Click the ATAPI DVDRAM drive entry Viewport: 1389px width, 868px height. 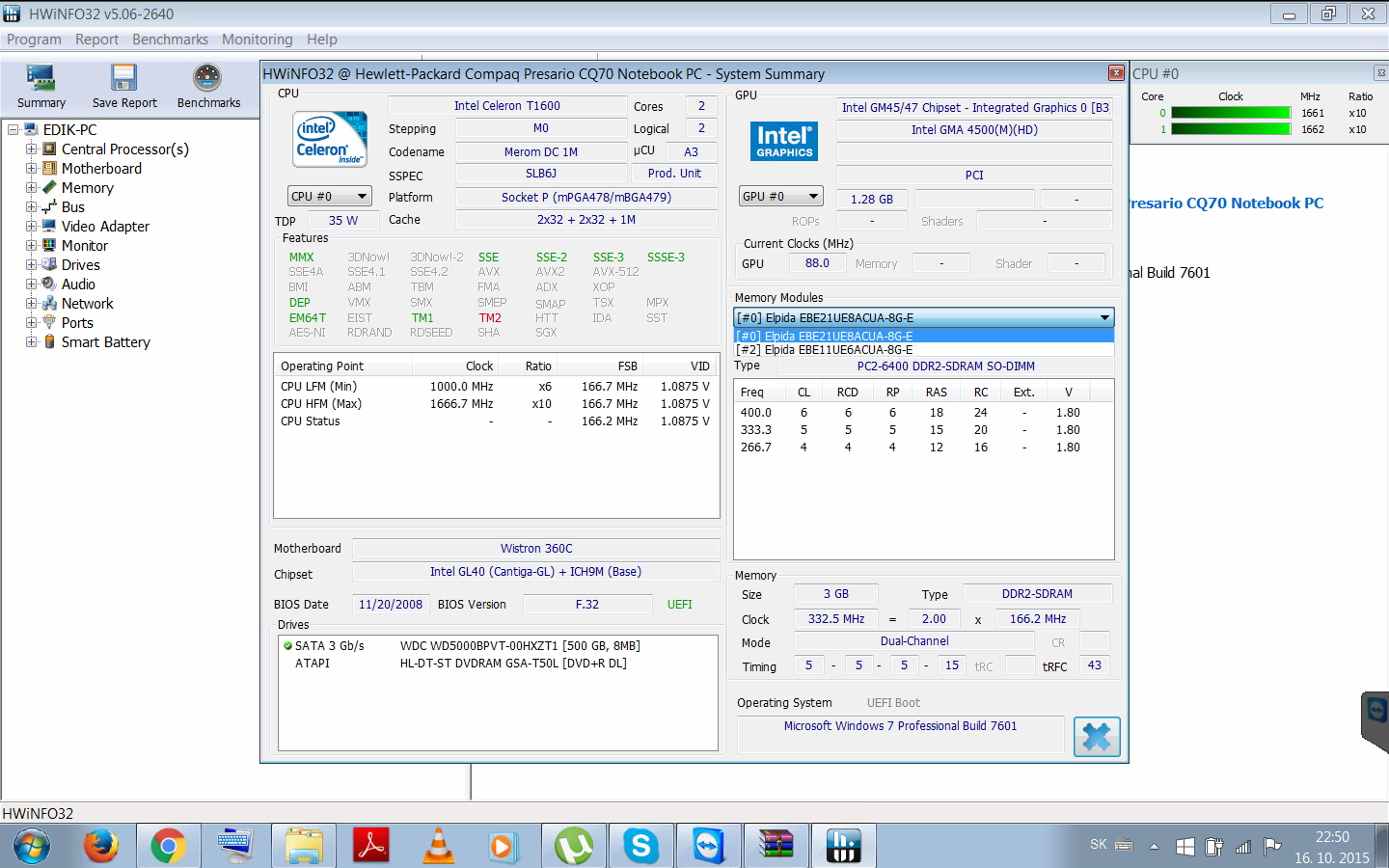pyautogui.click(x=498, y=664)
